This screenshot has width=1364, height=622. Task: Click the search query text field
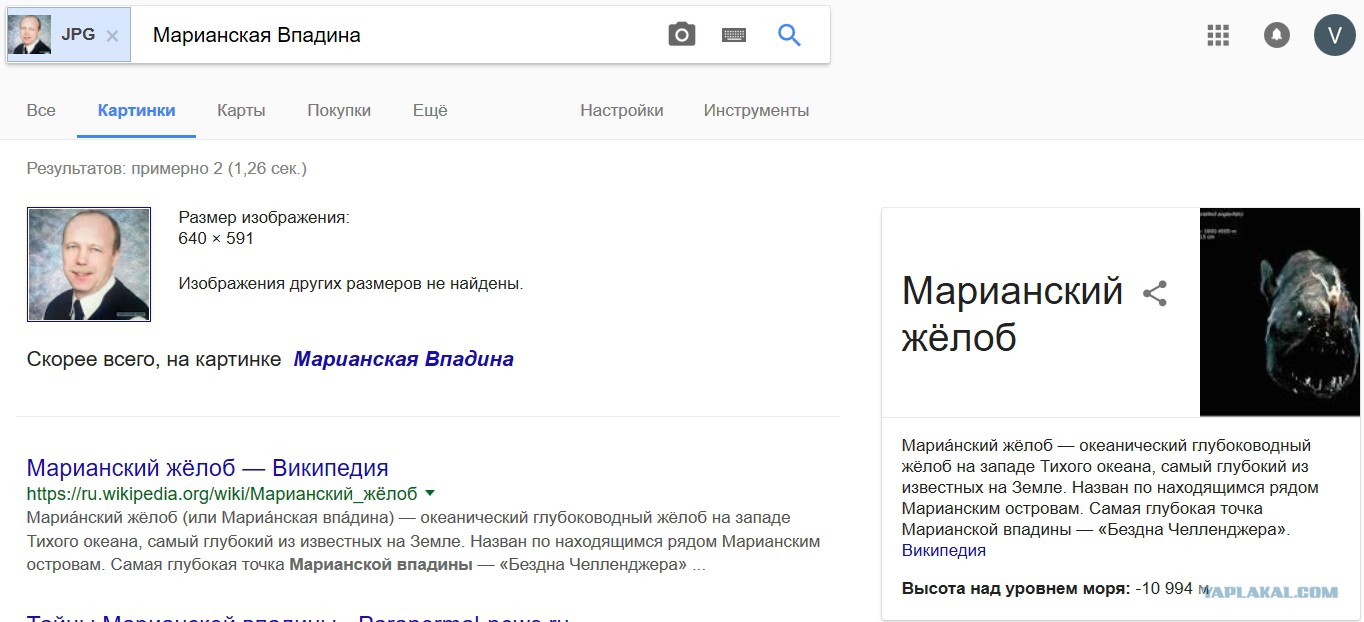point(400,35)
